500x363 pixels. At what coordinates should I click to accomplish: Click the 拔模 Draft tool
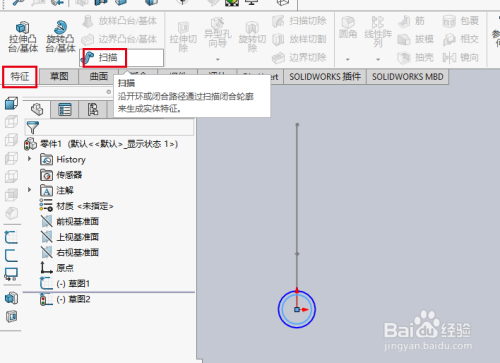point(416,39)
